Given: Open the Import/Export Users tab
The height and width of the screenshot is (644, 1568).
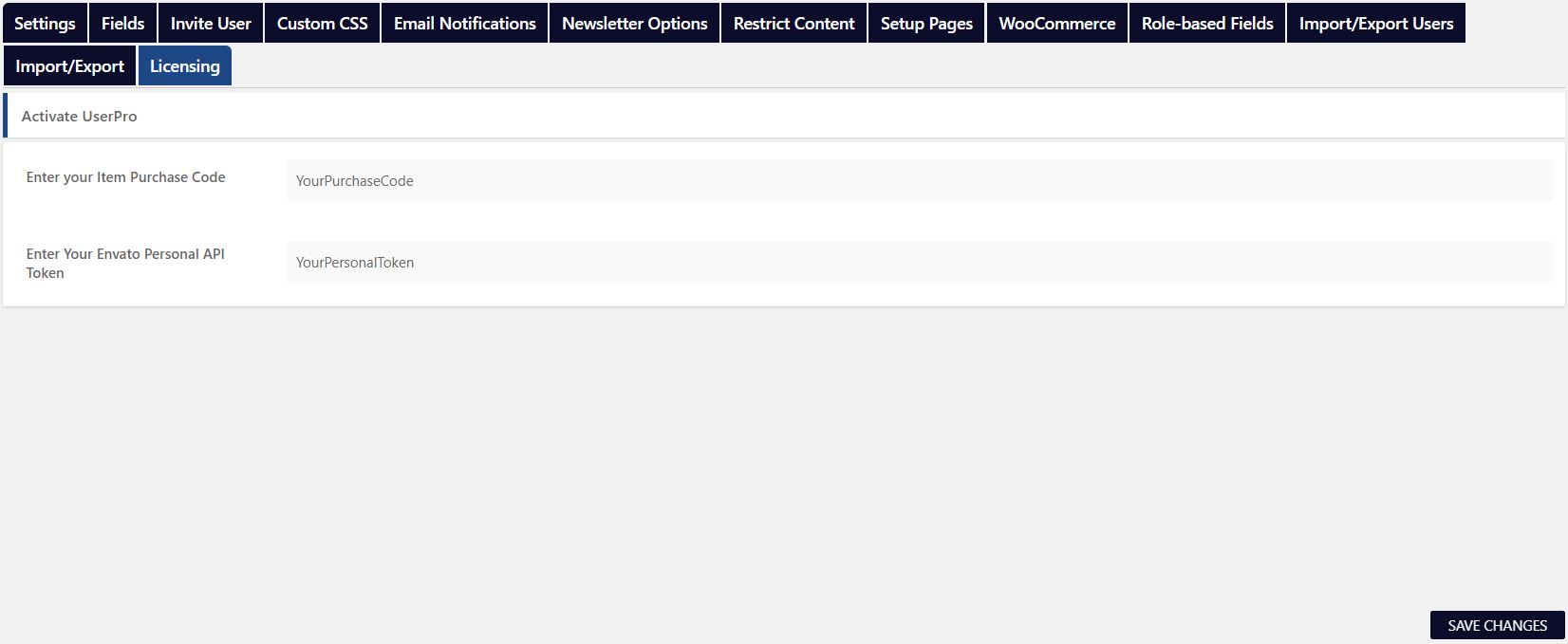Looking at the screenshot, I should click(1376, 23).
